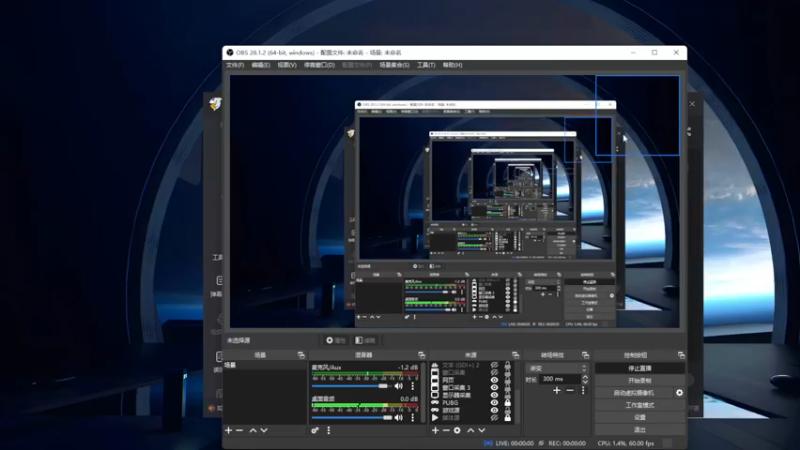This screenshot has width=800, height=450.
Task: Unlock the 媒体源 source
Action: (x=508, y=418)
